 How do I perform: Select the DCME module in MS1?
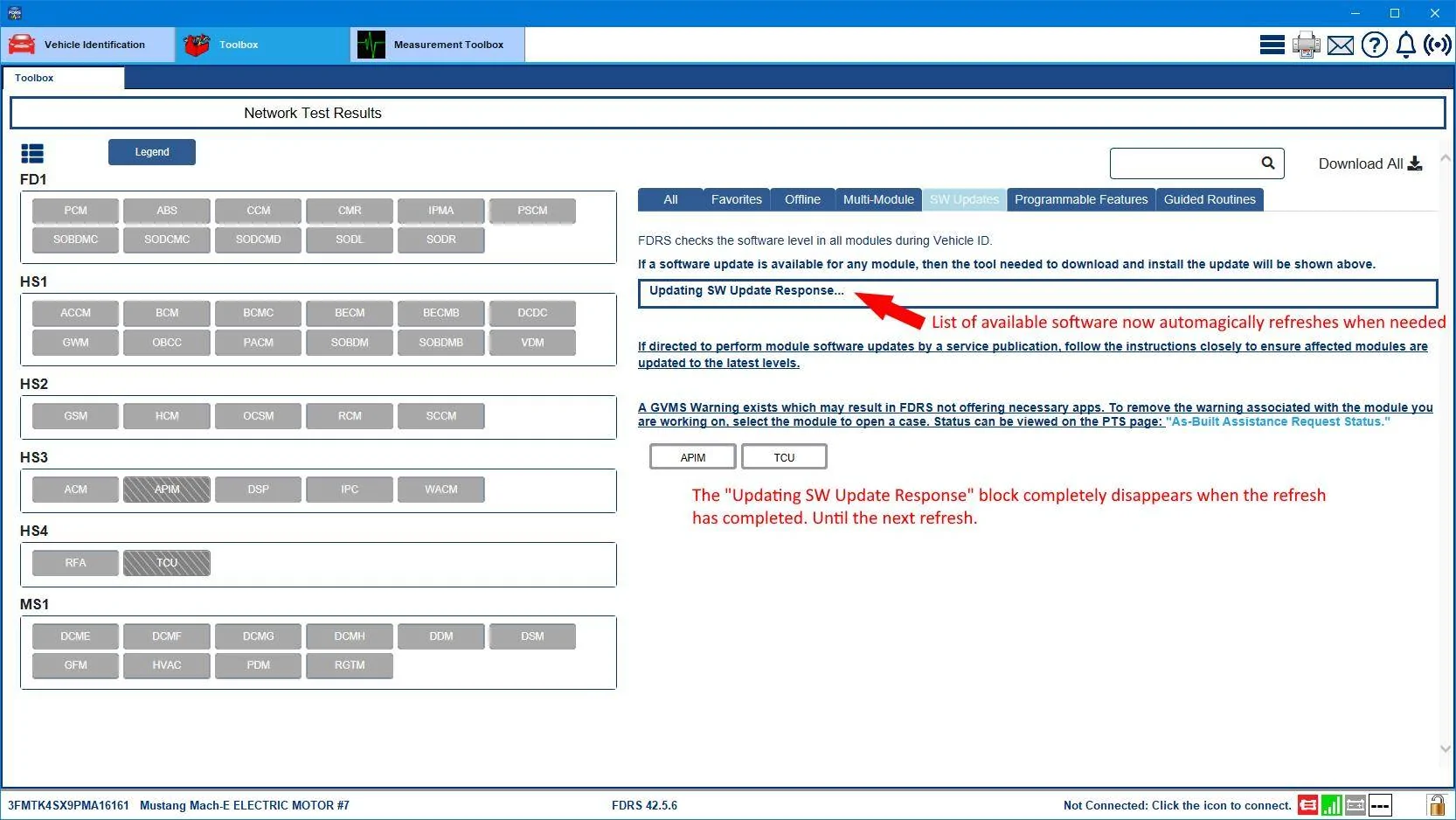(x=76, y=636)
